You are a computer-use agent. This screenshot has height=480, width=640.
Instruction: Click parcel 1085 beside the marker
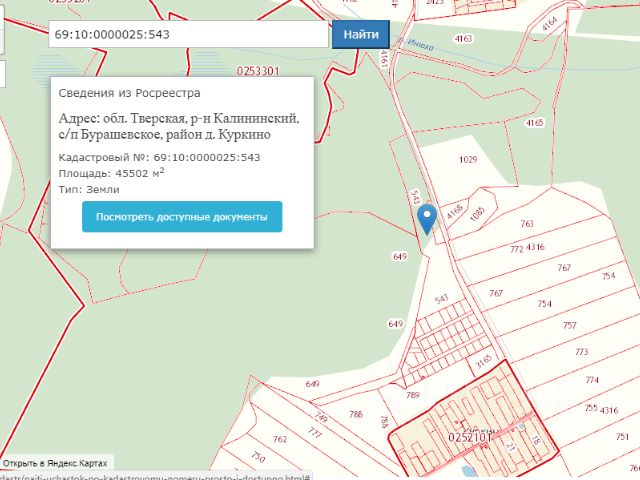pyautogui.click(x=476, y=211)
